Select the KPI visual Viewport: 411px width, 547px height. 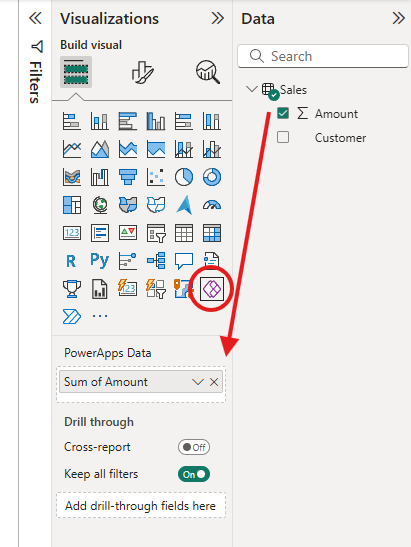[128, 233]
